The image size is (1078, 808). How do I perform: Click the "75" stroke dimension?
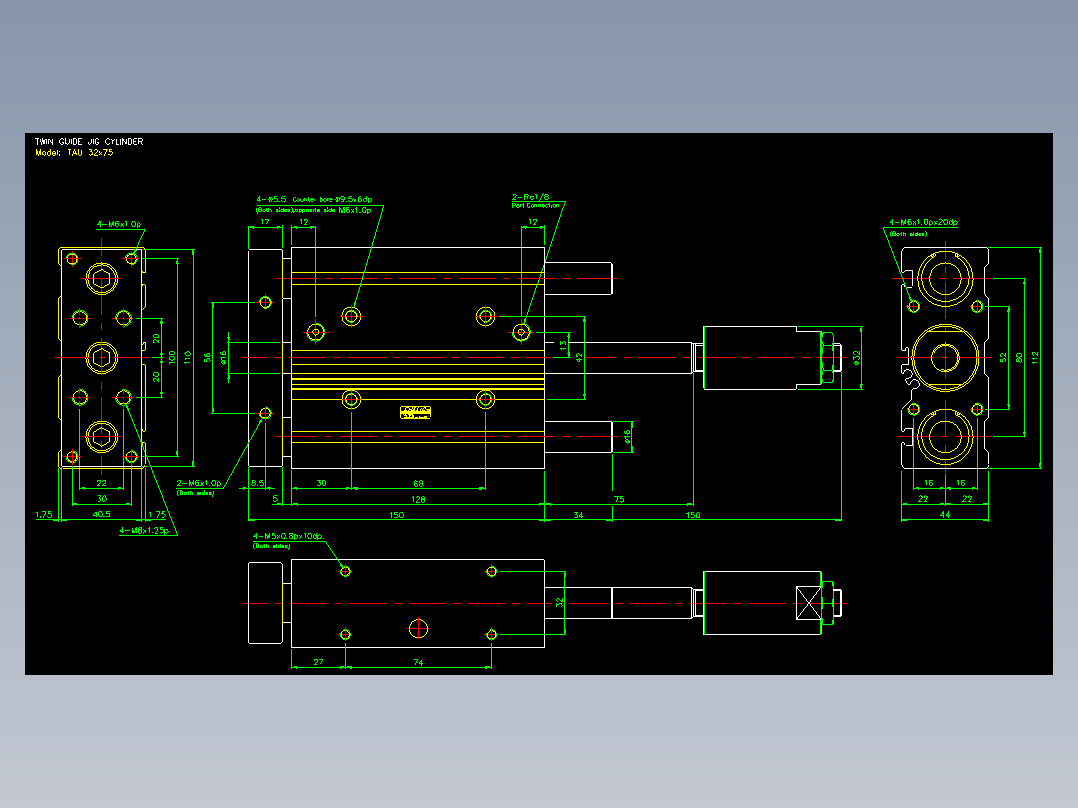pos(619,500)
